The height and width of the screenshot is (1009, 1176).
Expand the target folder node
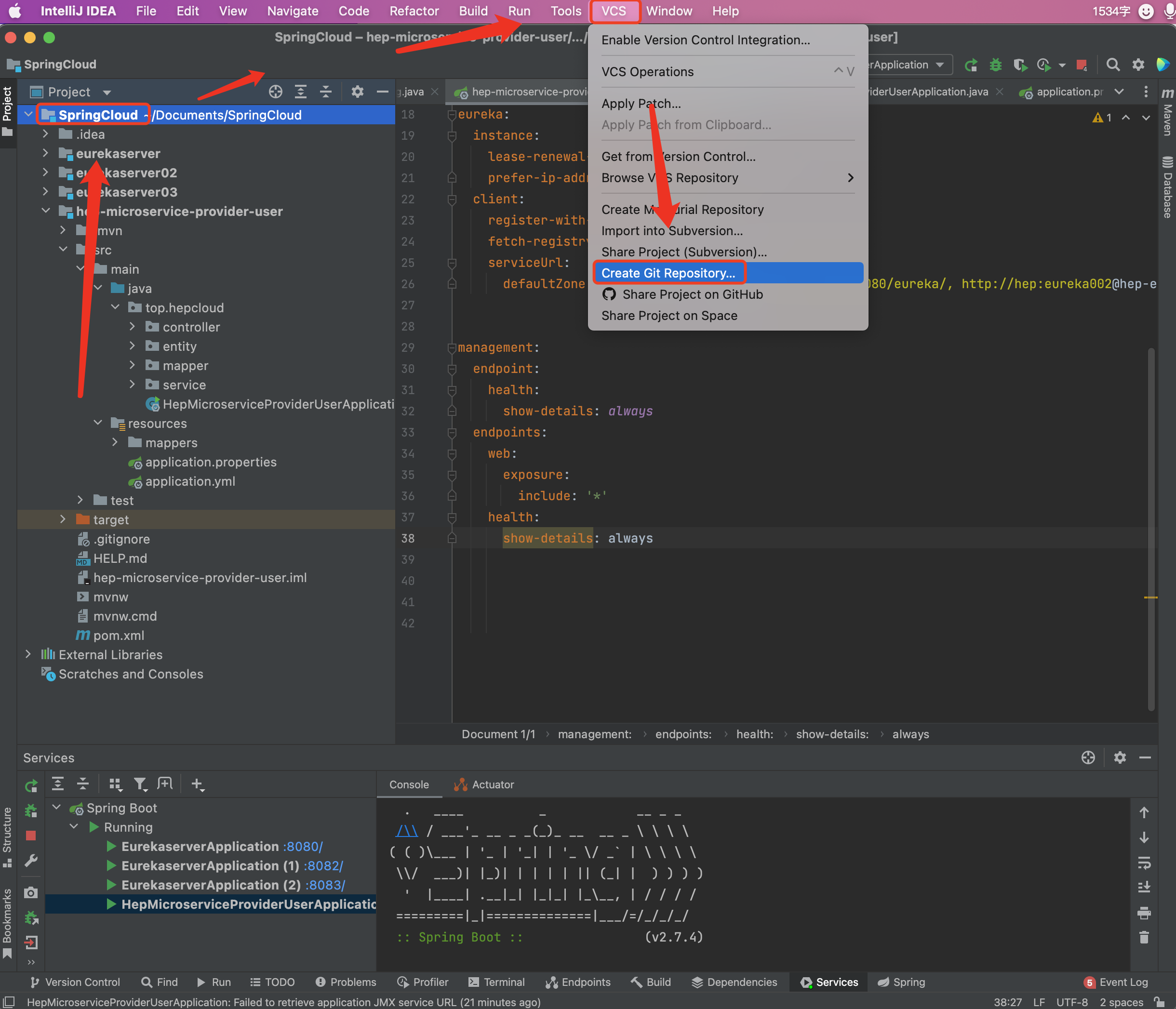point(63,519)
